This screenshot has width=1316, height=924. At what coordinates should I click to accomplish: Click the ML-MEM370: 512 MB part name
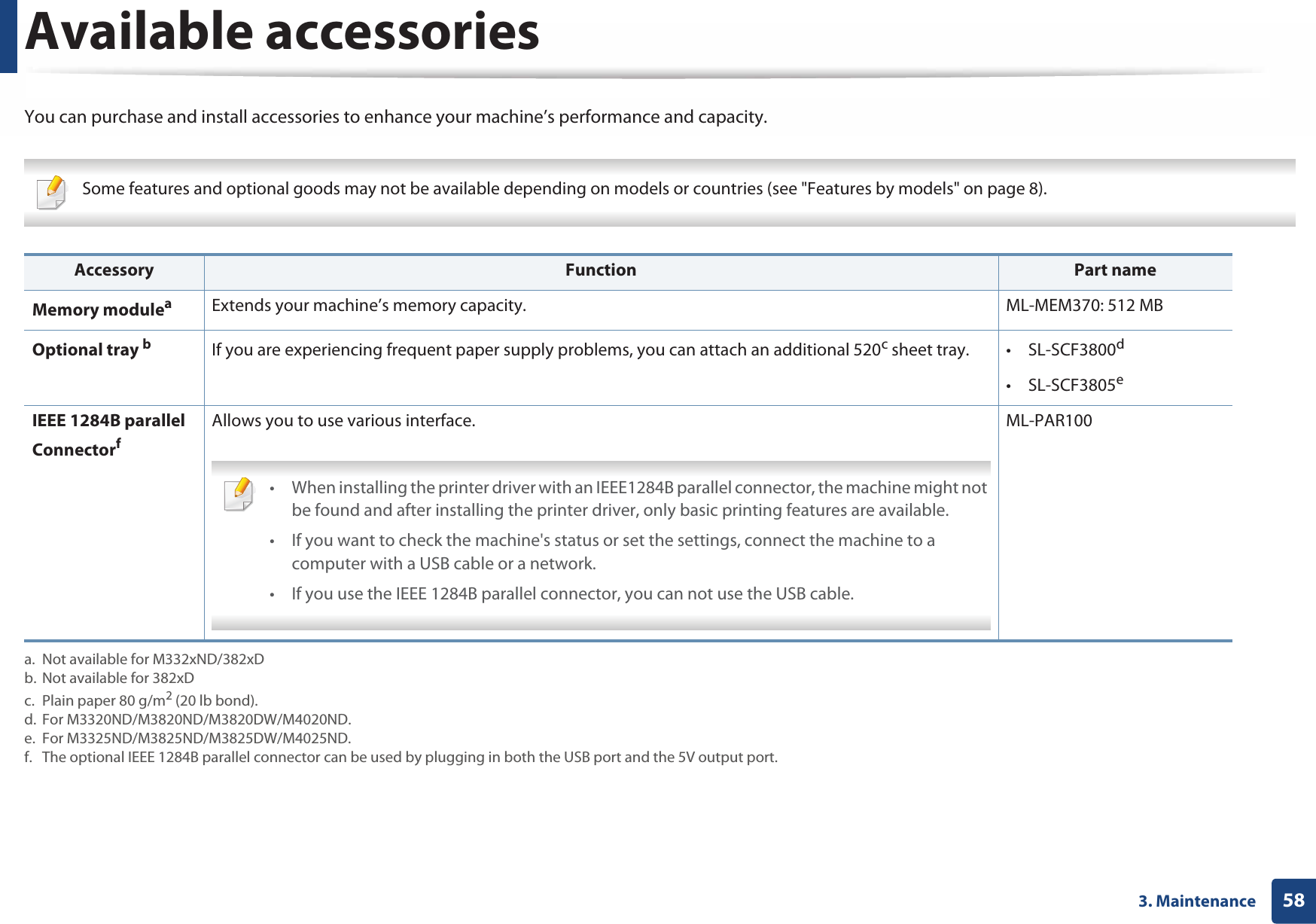(x=1083, y=306)
